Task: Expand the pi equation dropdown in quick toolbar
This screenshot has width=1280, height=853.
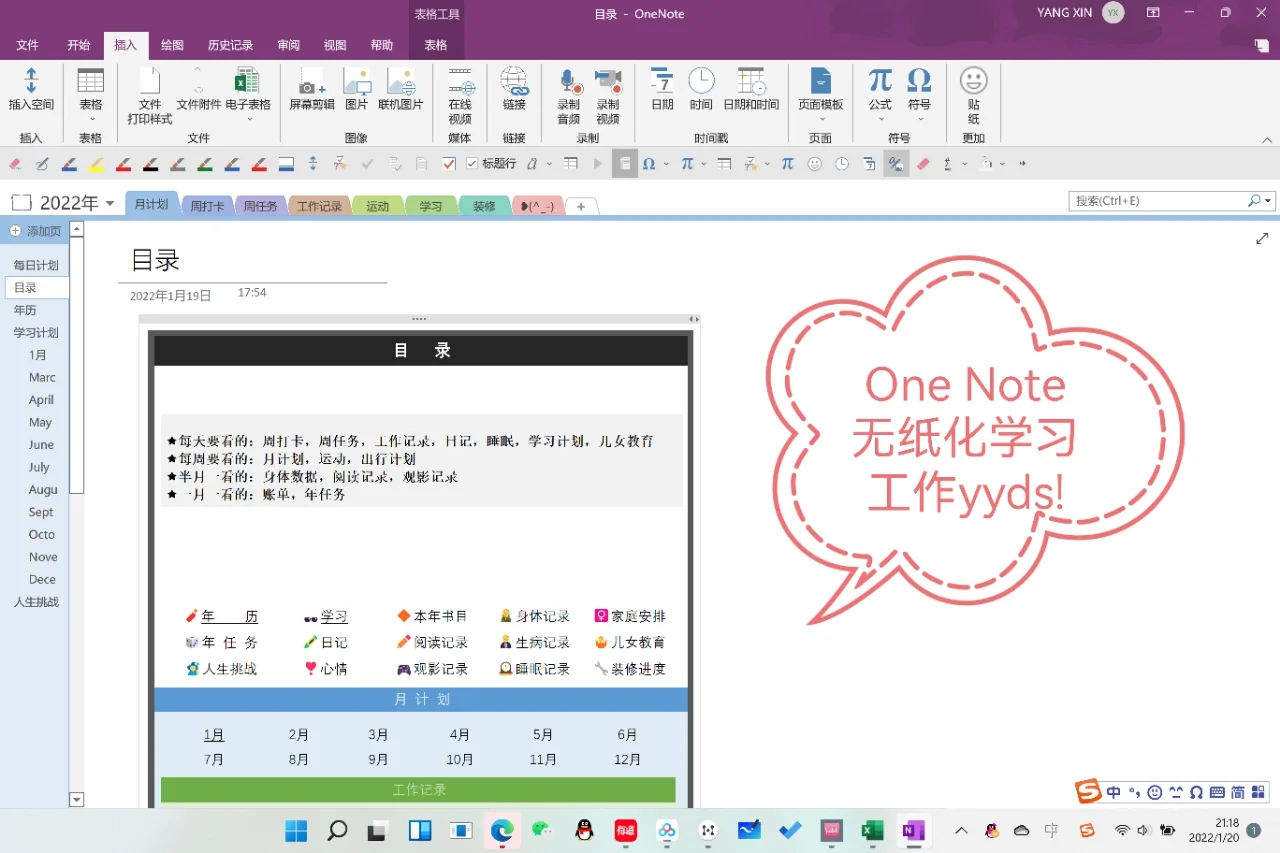Action: [x=704, y=164]
